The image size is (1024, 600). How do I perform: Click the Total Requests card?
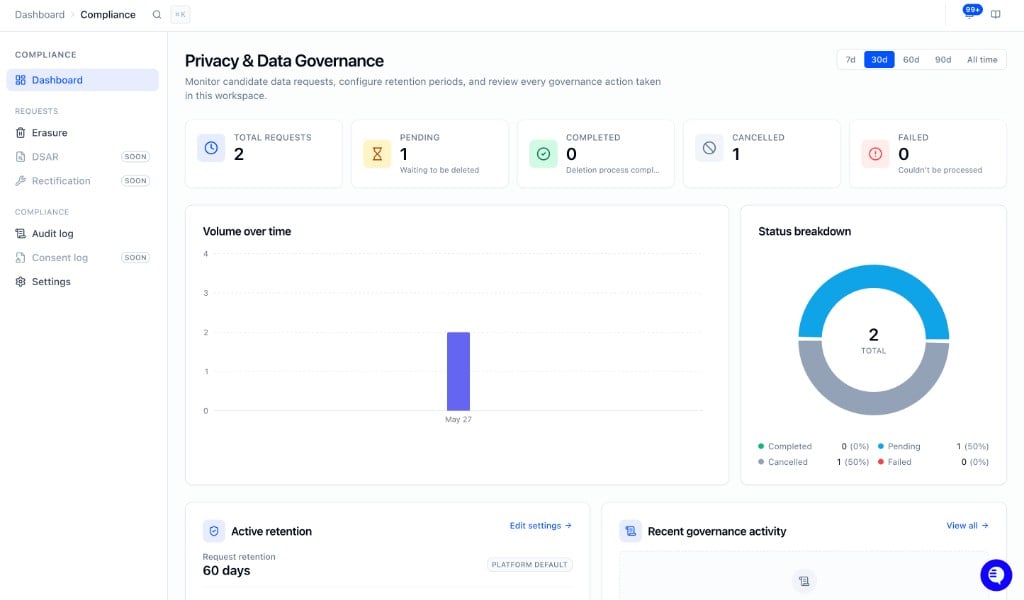tap(264, 154)
